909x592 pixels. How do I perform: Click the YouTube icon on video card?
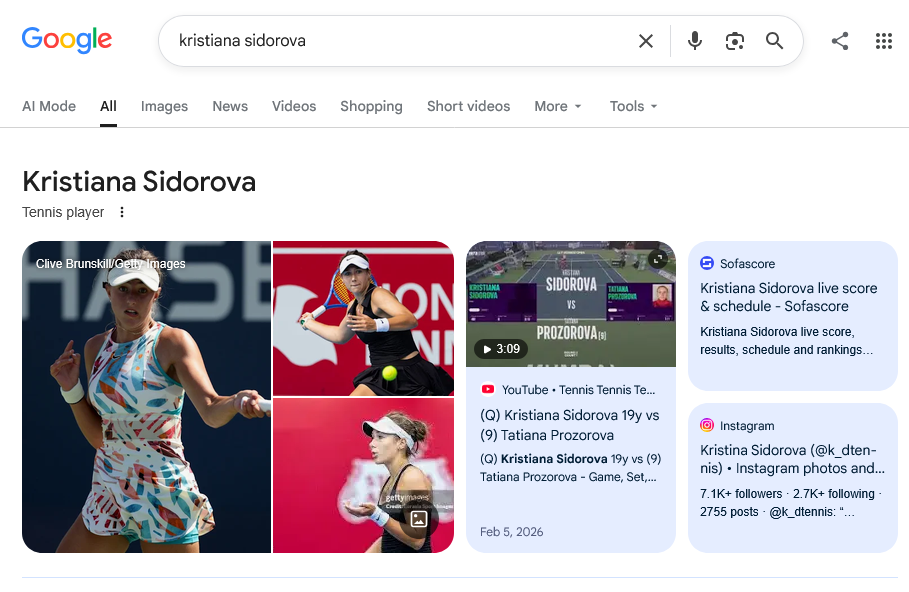[488, 389]
